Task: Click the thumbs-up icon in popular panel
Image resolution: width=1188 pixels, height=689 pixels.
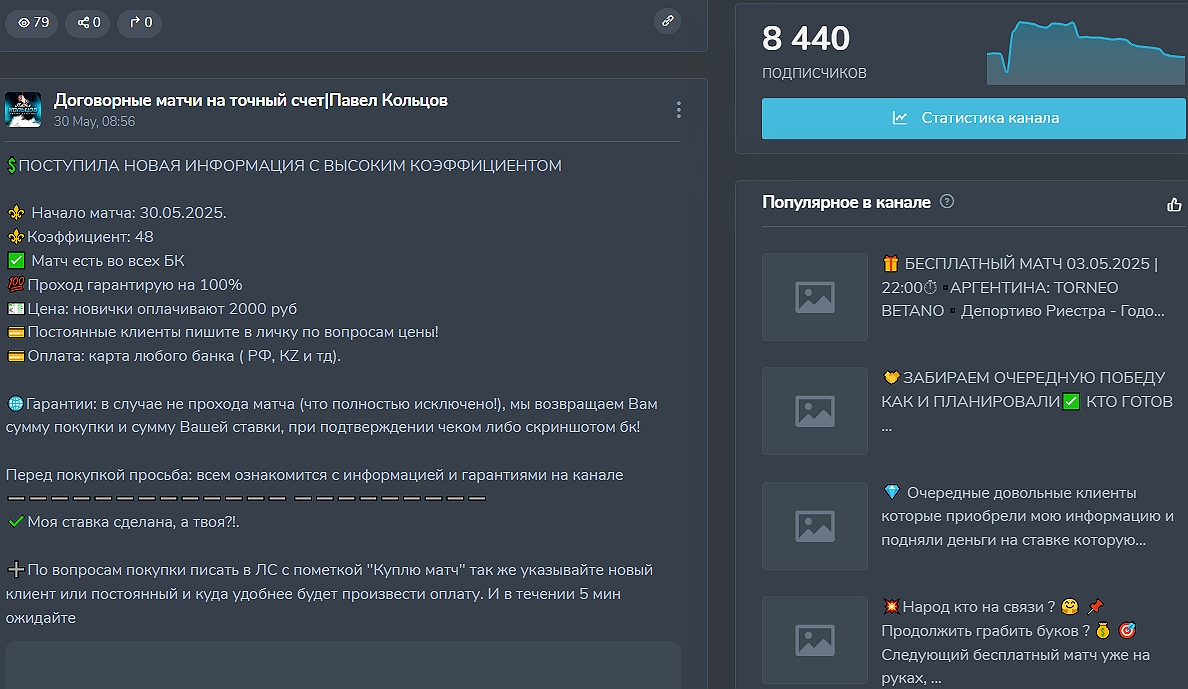Action: tap(1174, 204)
